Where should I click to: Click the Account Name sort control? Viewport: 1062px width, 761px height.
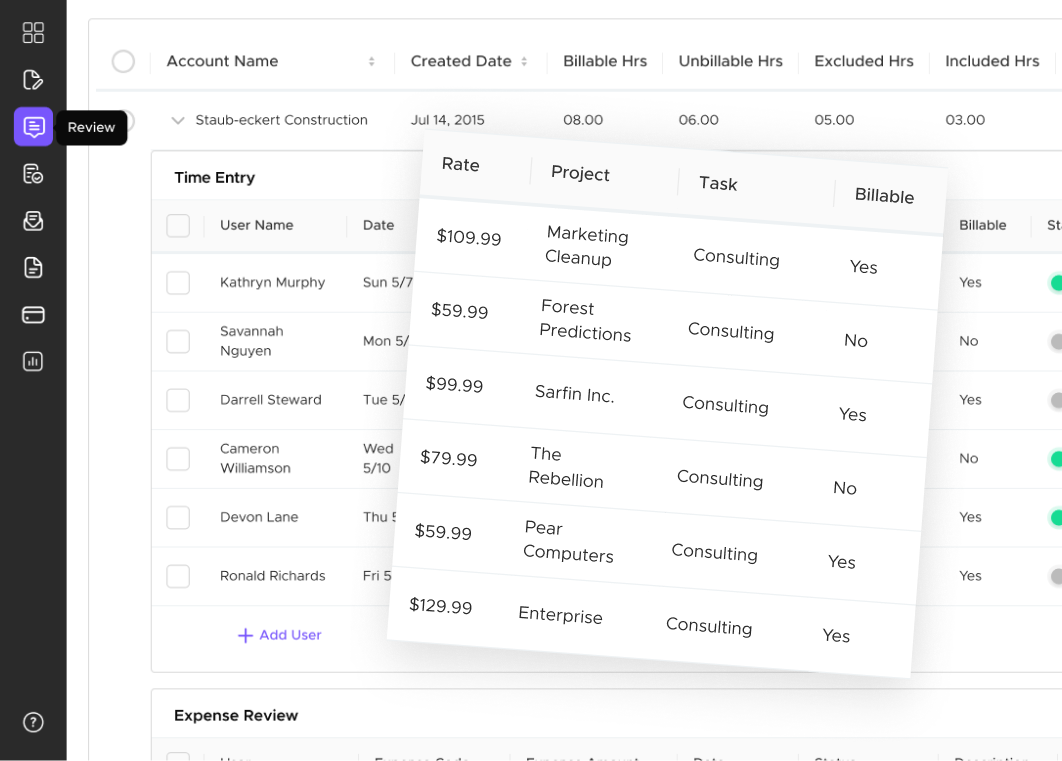[371, 61]
